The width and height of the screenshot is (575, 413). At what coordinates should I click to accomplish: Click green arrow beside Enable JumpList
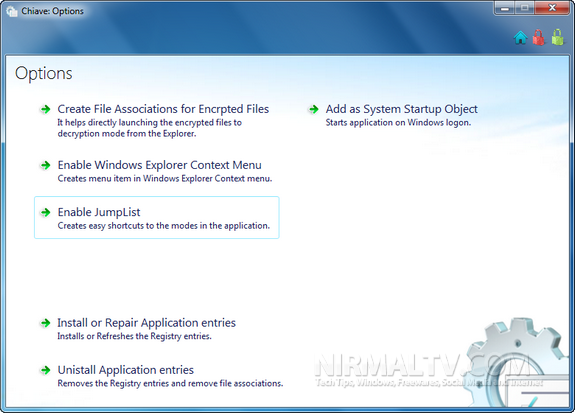pos(45,212)
